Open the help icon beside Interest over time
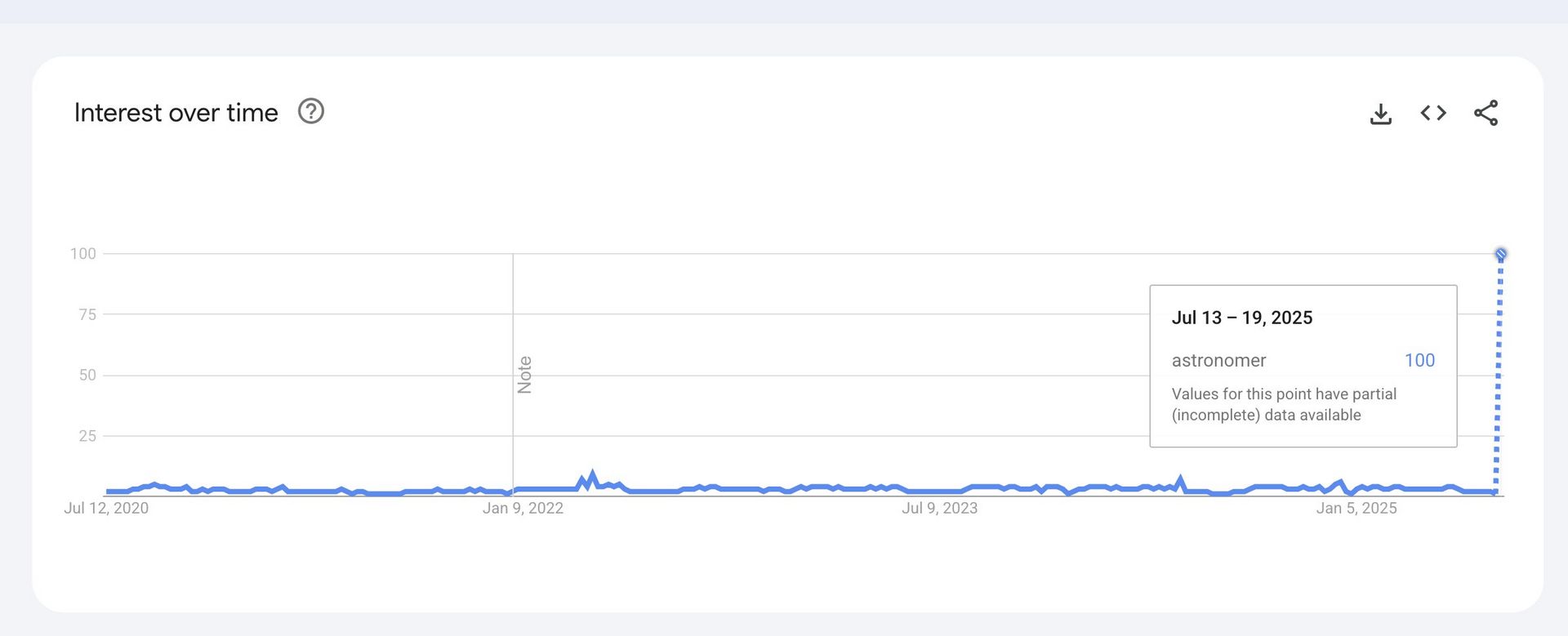 click(311, 111)
